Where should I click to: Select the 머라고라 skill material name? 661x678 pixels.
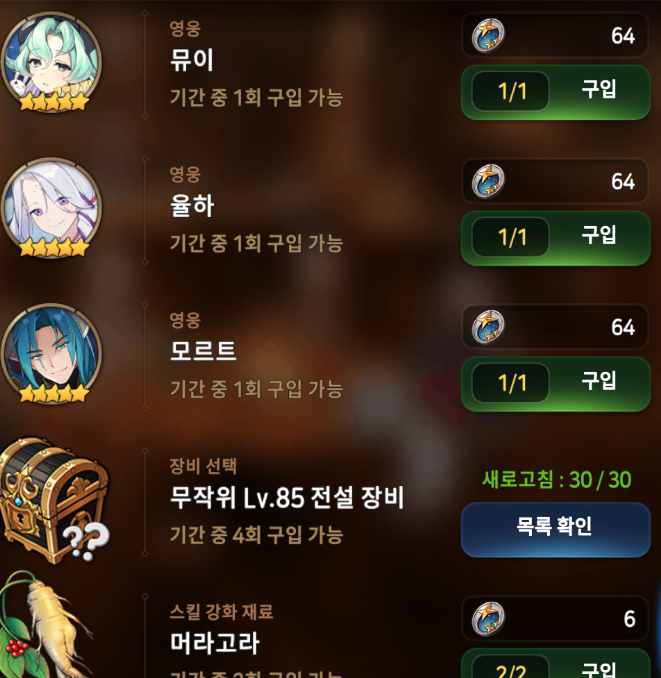(x=214, y=643)
